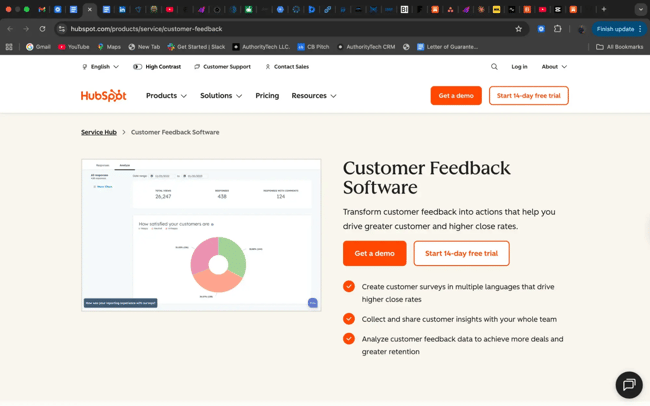Image resolution: width=650 pixels, height=406 pixels.
Task: Reload the page with the refresh icon
Action: pyautogui.click(x=42, y=29)
